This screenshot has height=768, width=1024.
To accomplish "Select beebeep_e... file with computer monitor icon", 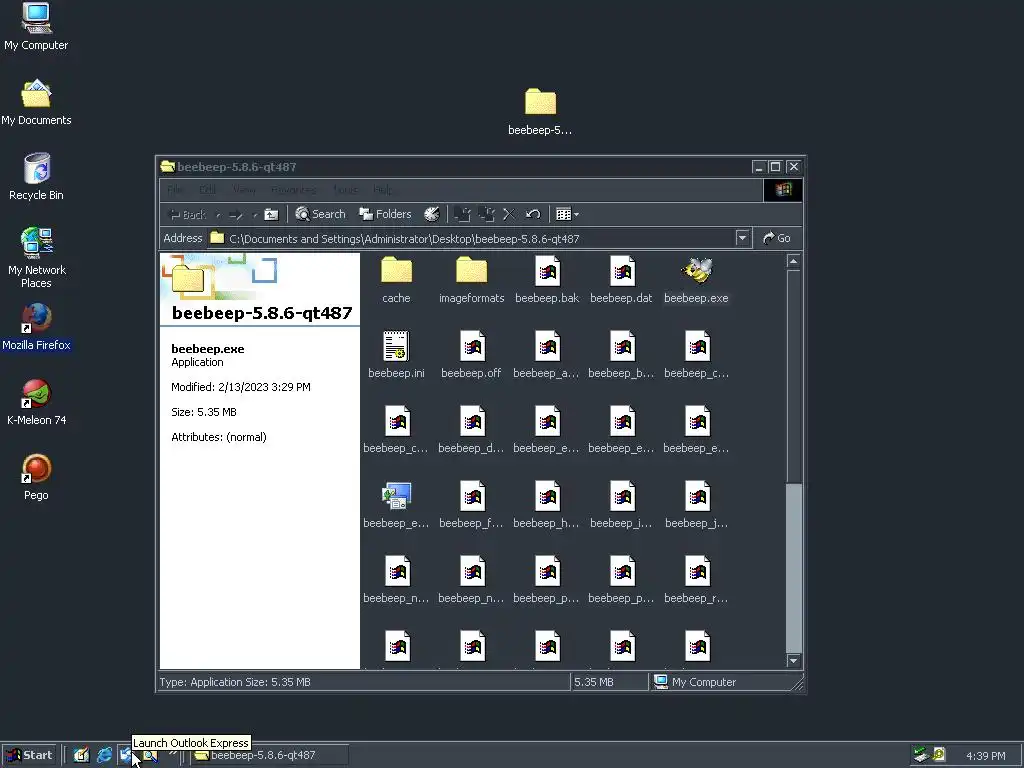I will tap(396, 505).
